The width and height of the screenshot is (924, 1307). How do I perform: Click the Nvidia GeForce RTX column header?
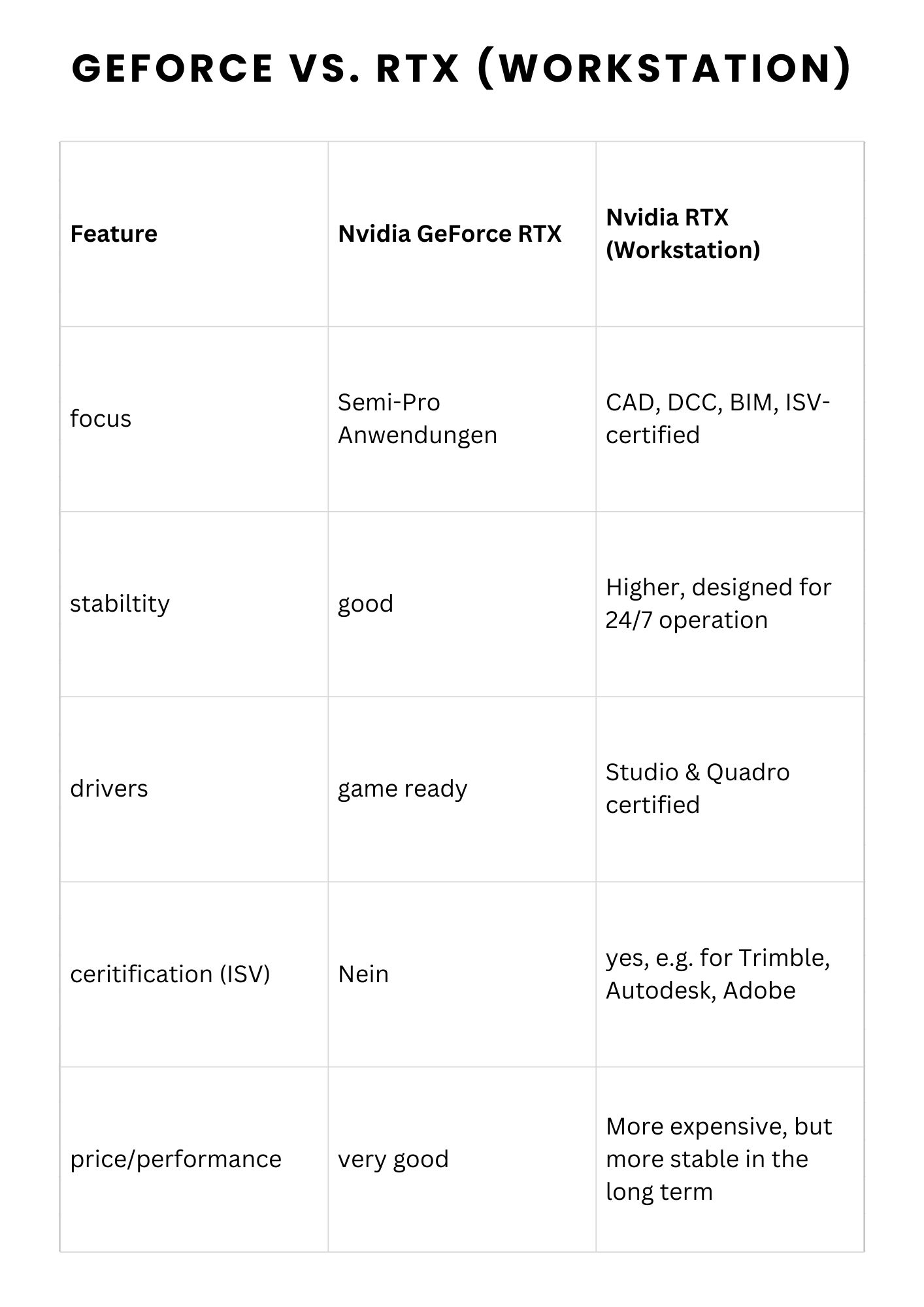[450, 234]
